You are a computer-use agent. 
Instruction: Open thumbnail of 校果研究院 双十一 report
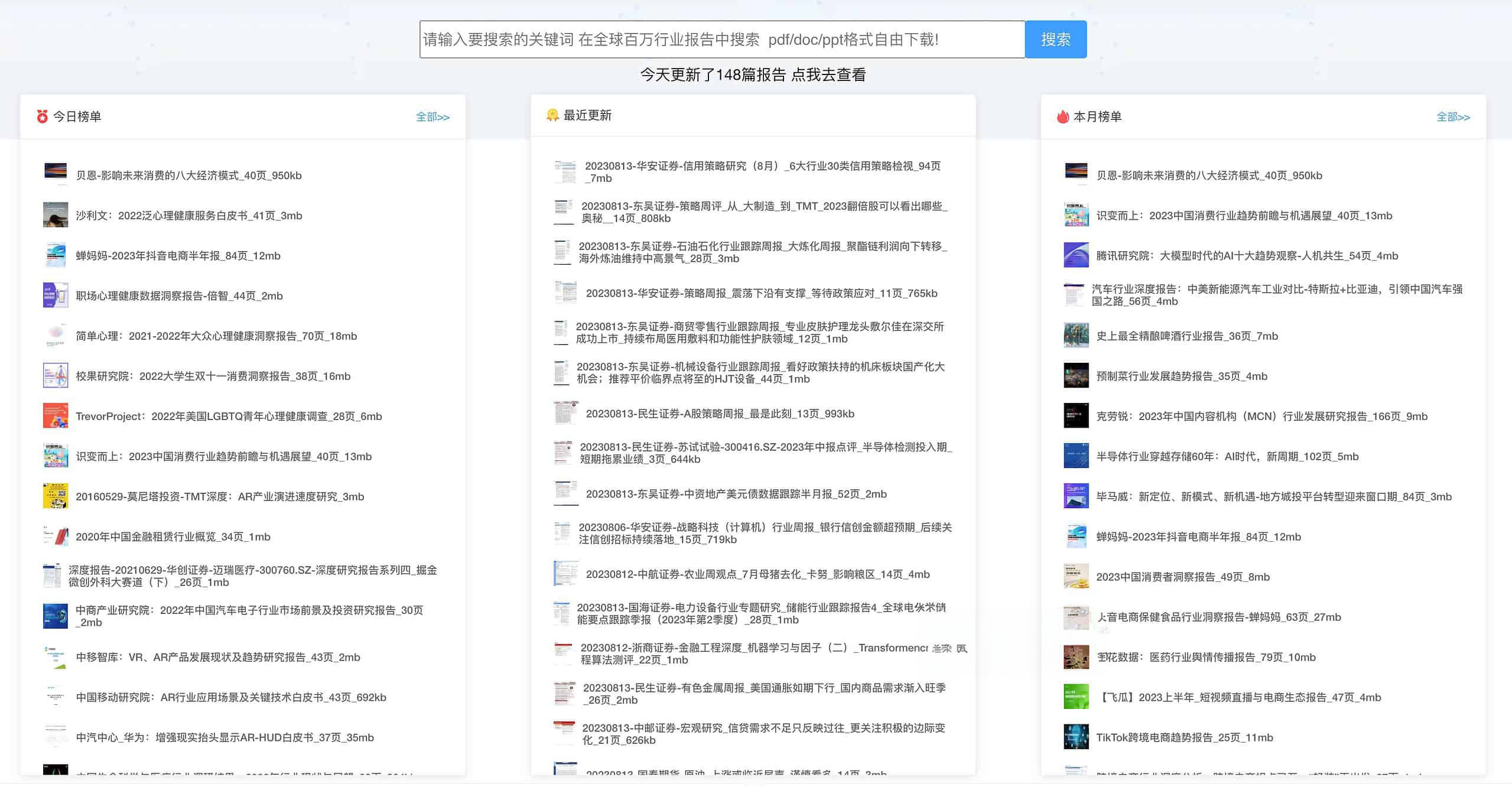56,376
